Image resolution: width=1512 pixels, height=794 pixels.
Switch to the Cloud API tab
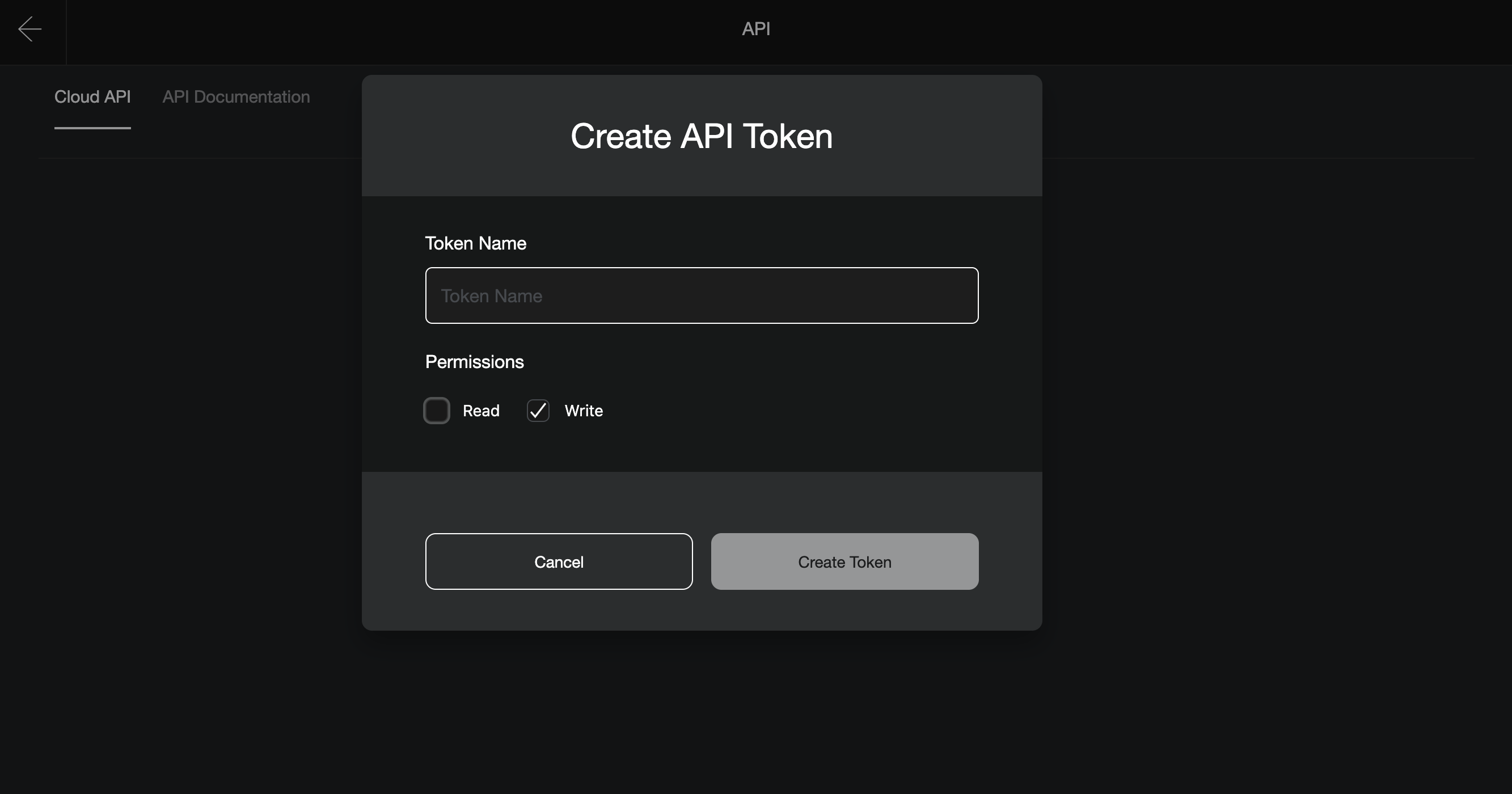[92, 97]
